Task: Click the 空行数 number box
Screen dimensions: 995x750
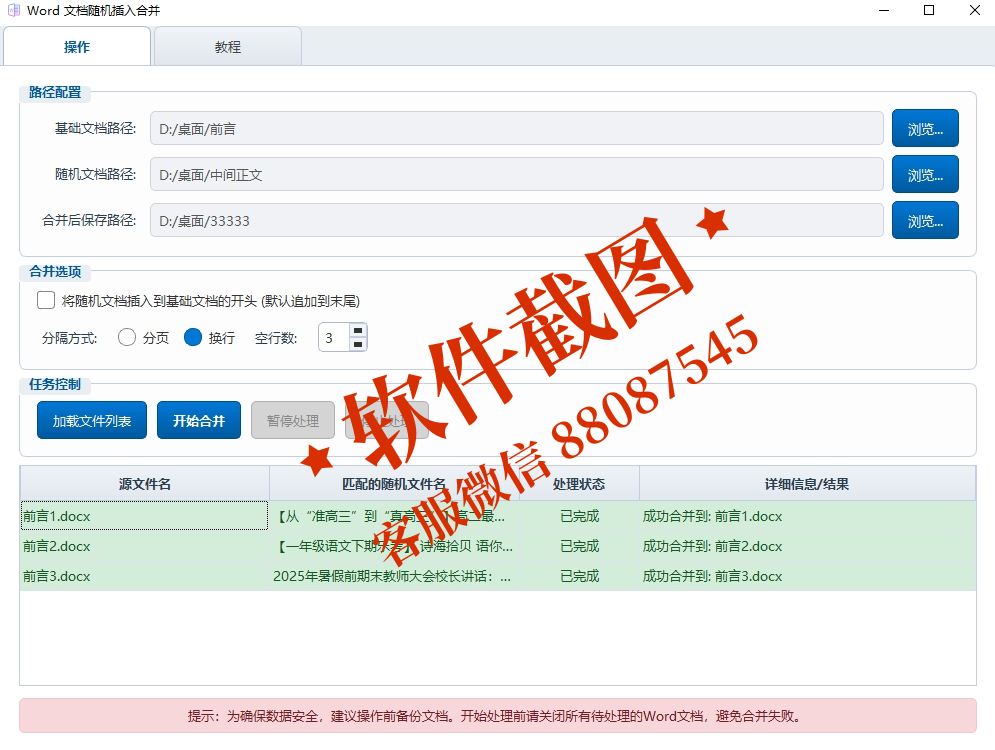Action: point(333,338)
